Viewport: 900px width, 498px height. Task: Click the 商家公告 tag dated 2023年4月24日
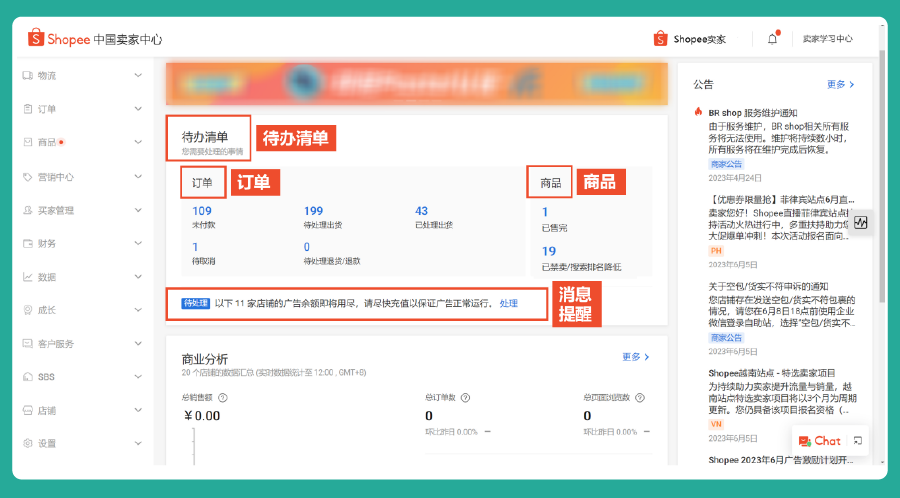click(x=727, y=164)
